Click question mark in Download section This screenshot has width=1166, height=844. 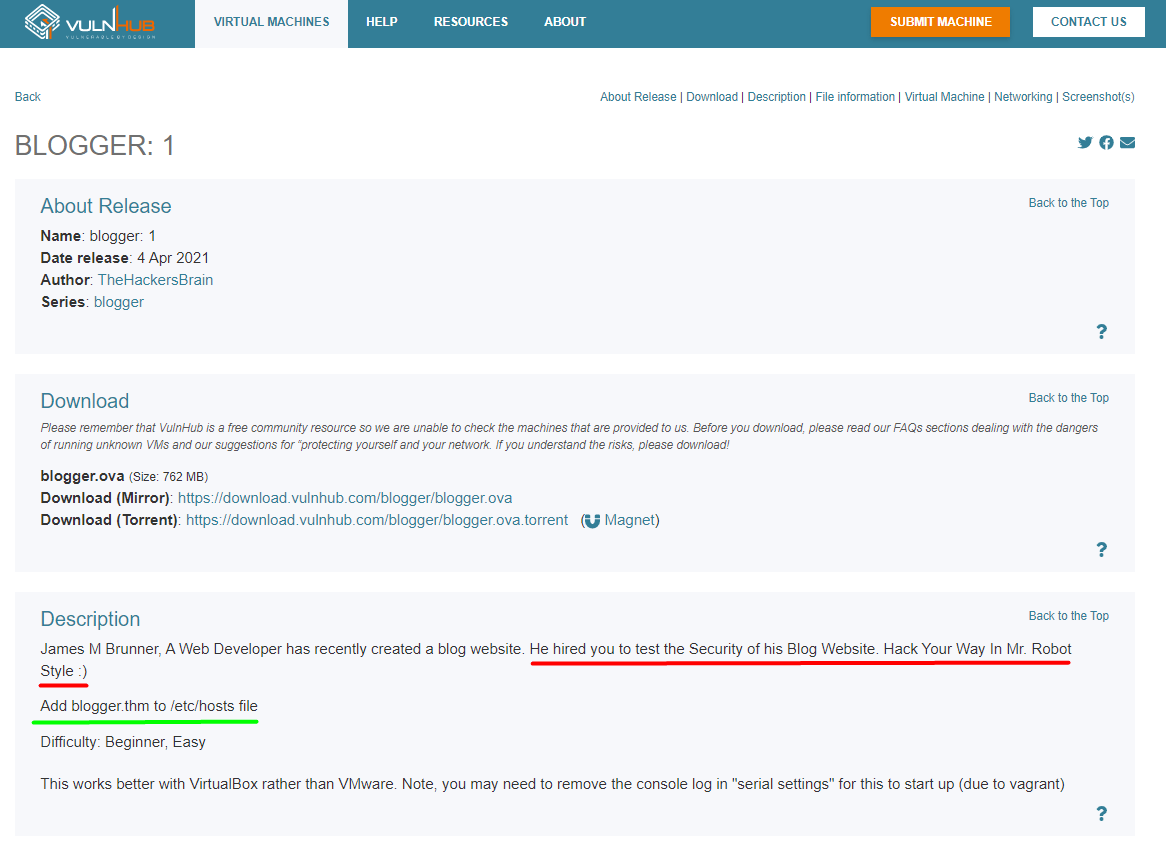tap(1101, 550)
